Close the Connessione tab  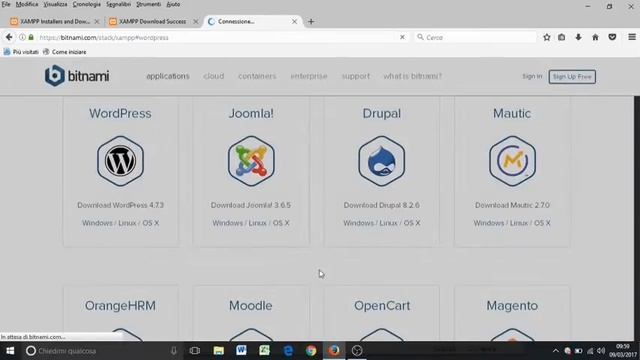[294, 22]
